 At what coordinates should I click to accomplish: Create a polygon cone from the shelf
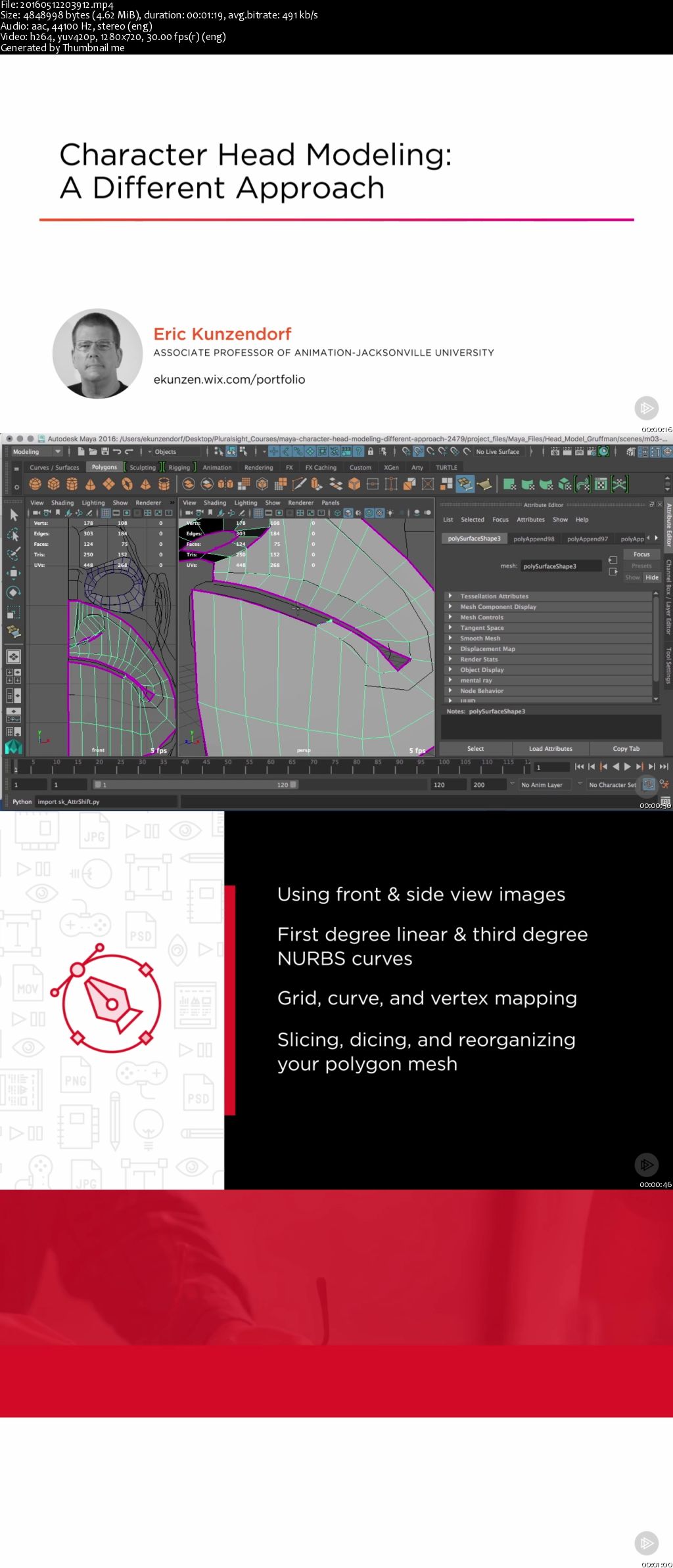pyautogui.click(x=91, y=484)
